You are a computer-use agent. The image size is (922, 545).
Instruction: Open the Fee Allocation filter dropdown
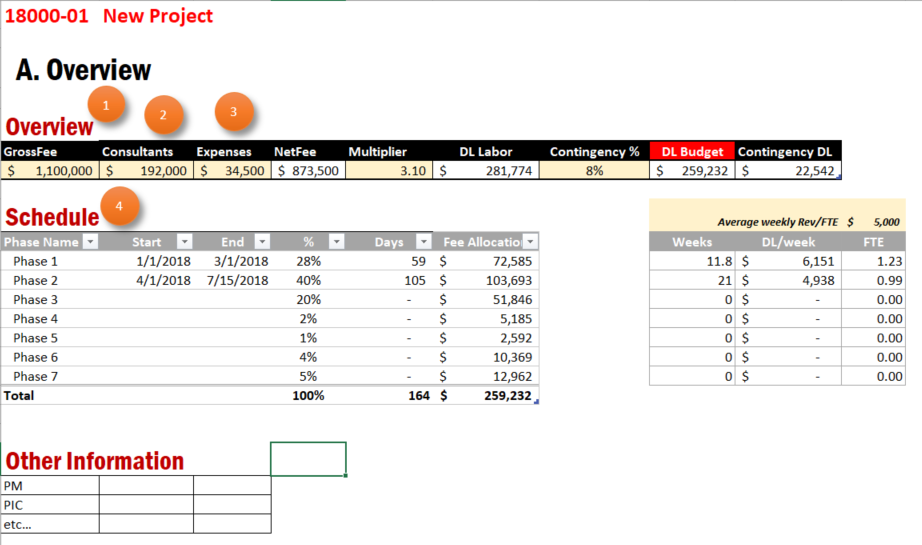pyautogui.click(x=530, y=242)
